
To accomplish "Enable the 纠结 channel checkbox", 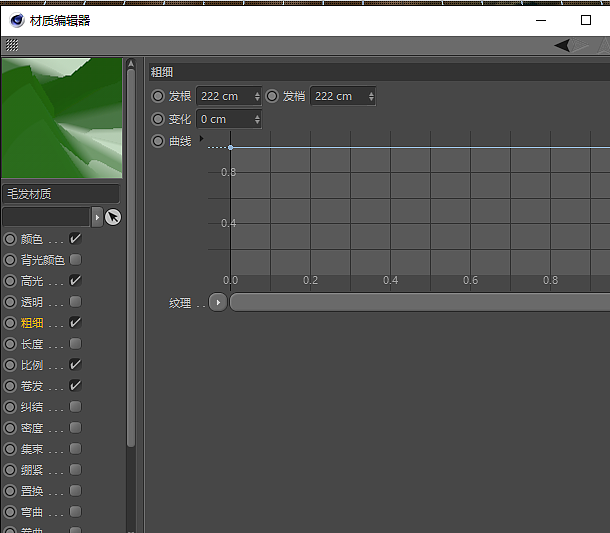I will [x=75, y=407].
